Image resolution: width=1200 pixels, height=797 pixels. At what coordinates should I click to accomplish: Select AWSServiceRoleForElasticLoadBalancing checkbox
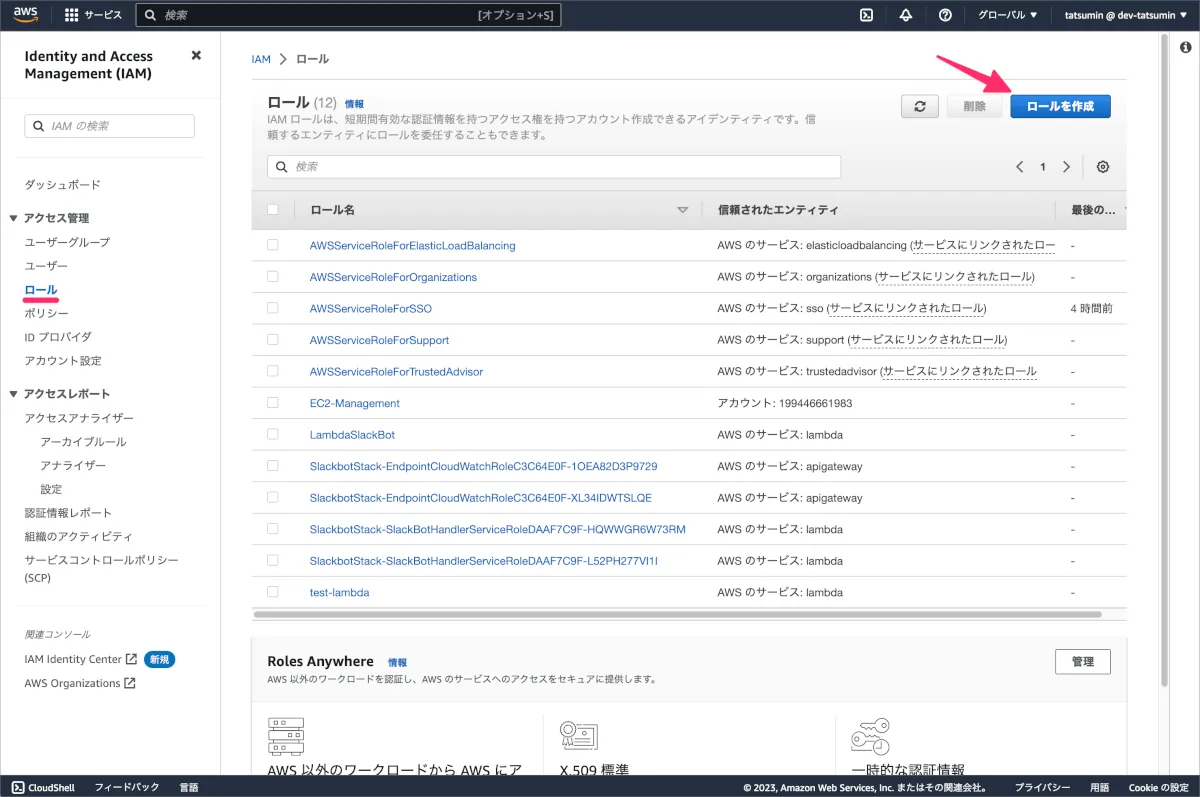273,245
